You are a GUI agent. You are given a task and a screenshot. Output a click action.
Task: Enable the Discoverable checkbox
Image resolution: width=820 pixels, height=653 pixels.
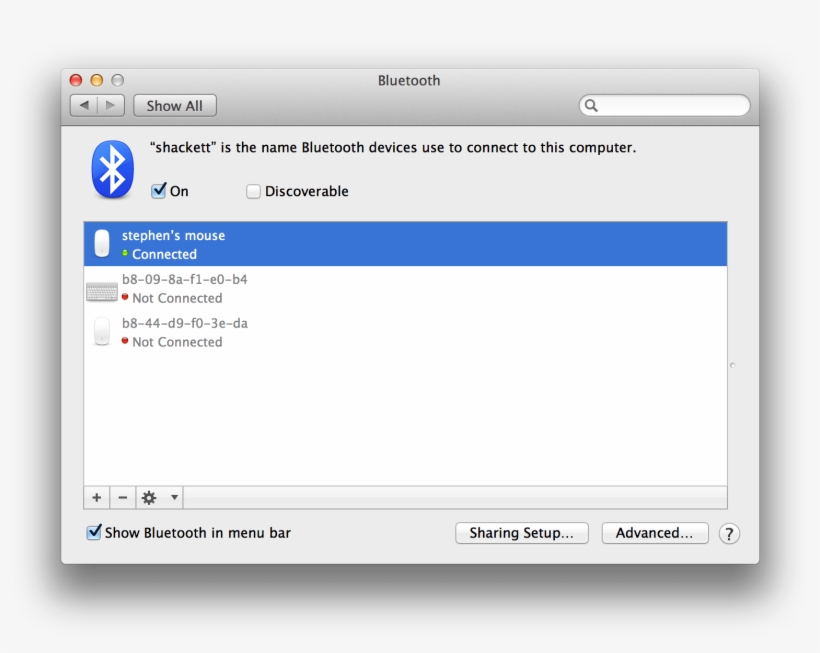[x=253, y=190]
